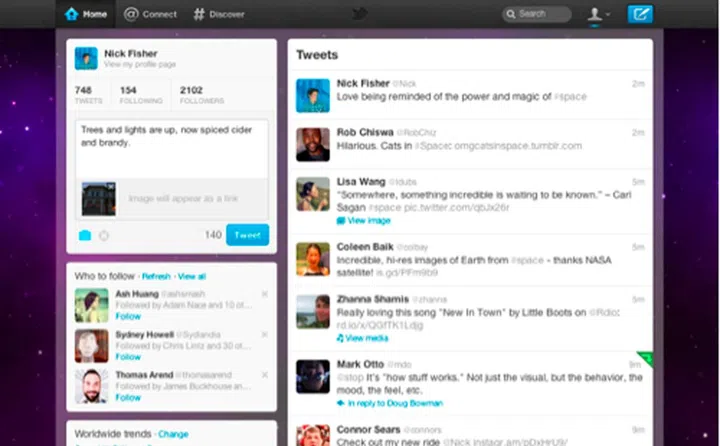Image resolution: width=720 pixels, height=446 pixels.
Task: Click the 748 Tweets count
Action: click(88, 95)
